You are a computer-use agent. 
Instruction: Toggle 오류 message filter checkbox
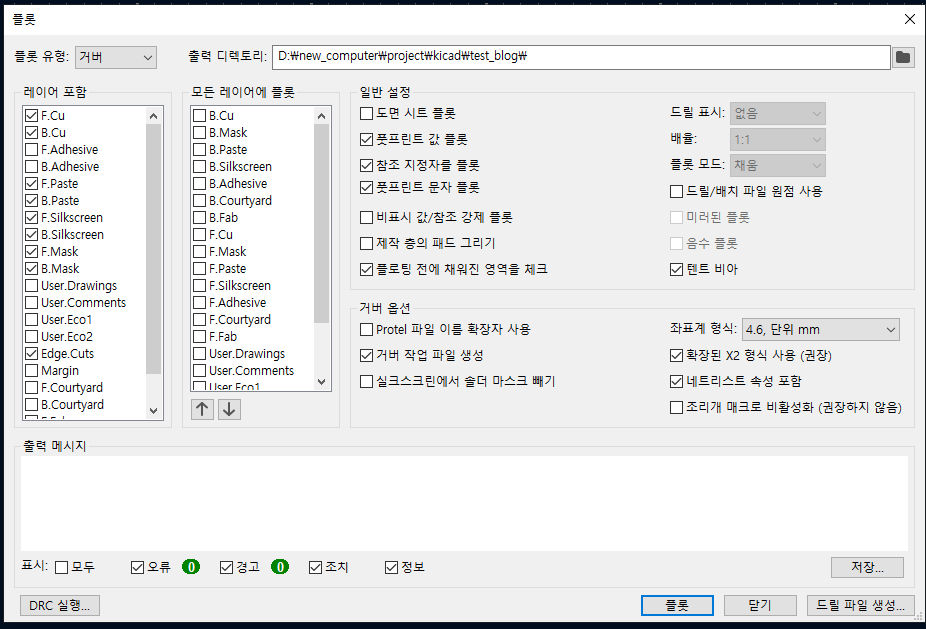[x=137, y=568]
